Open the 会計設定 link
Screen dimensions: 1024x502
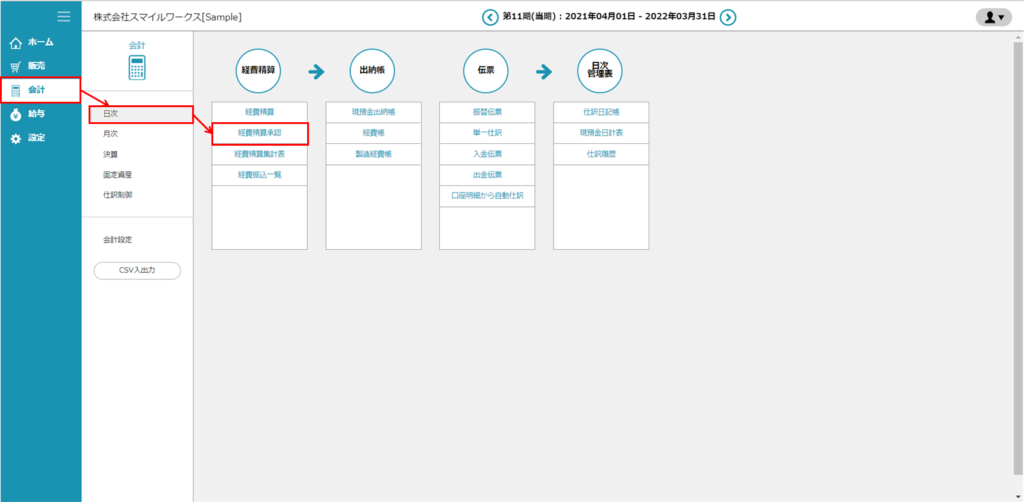pyautogui.click(x=117, y=240)
